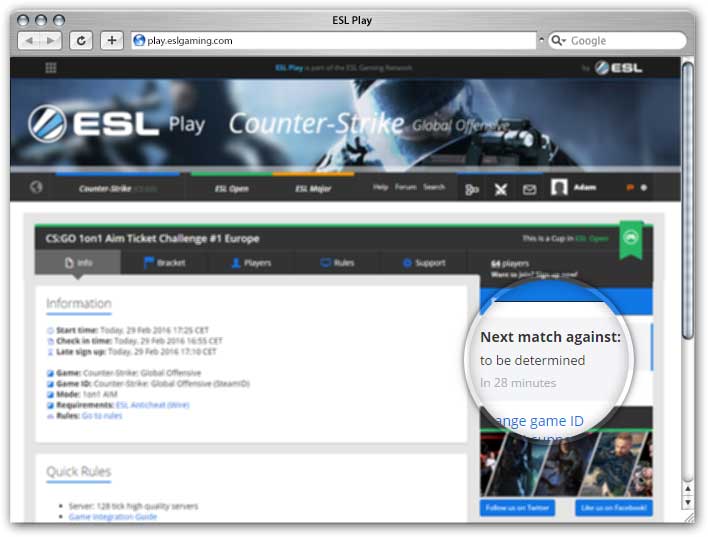Open the Game Integration Guide link
The height and width of the screenshot is (537, 708).
click(x=113, y=516)
